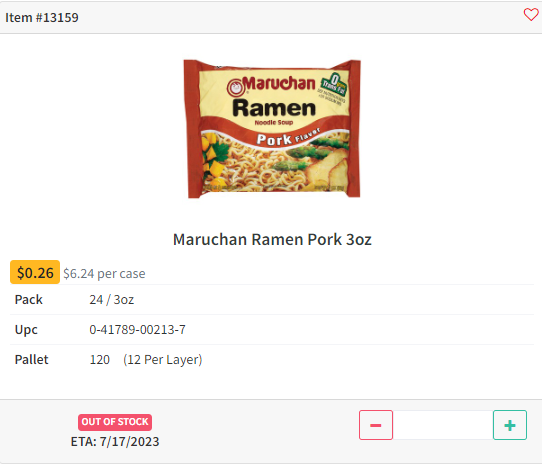Select the Upc row label
542x466 pixels.
coord(26,330)
